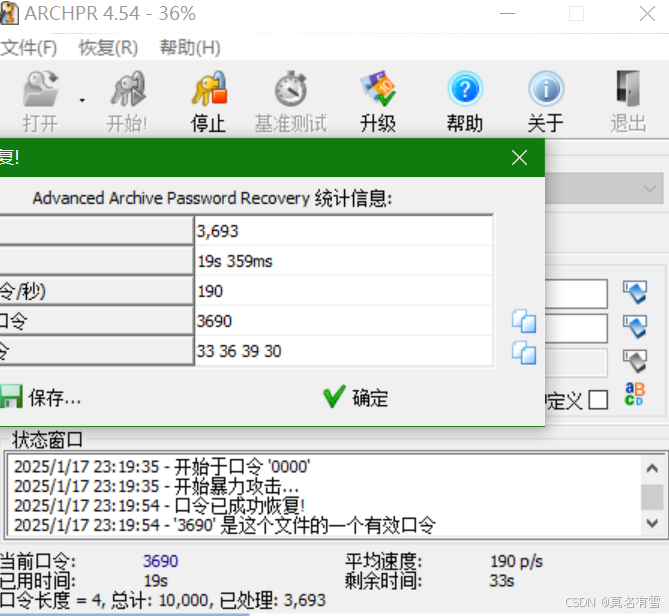The height and width of the screenshot is (616, 669).
Task: Select log line 口令已成功恢复!
Action: (x=159, y=506)
